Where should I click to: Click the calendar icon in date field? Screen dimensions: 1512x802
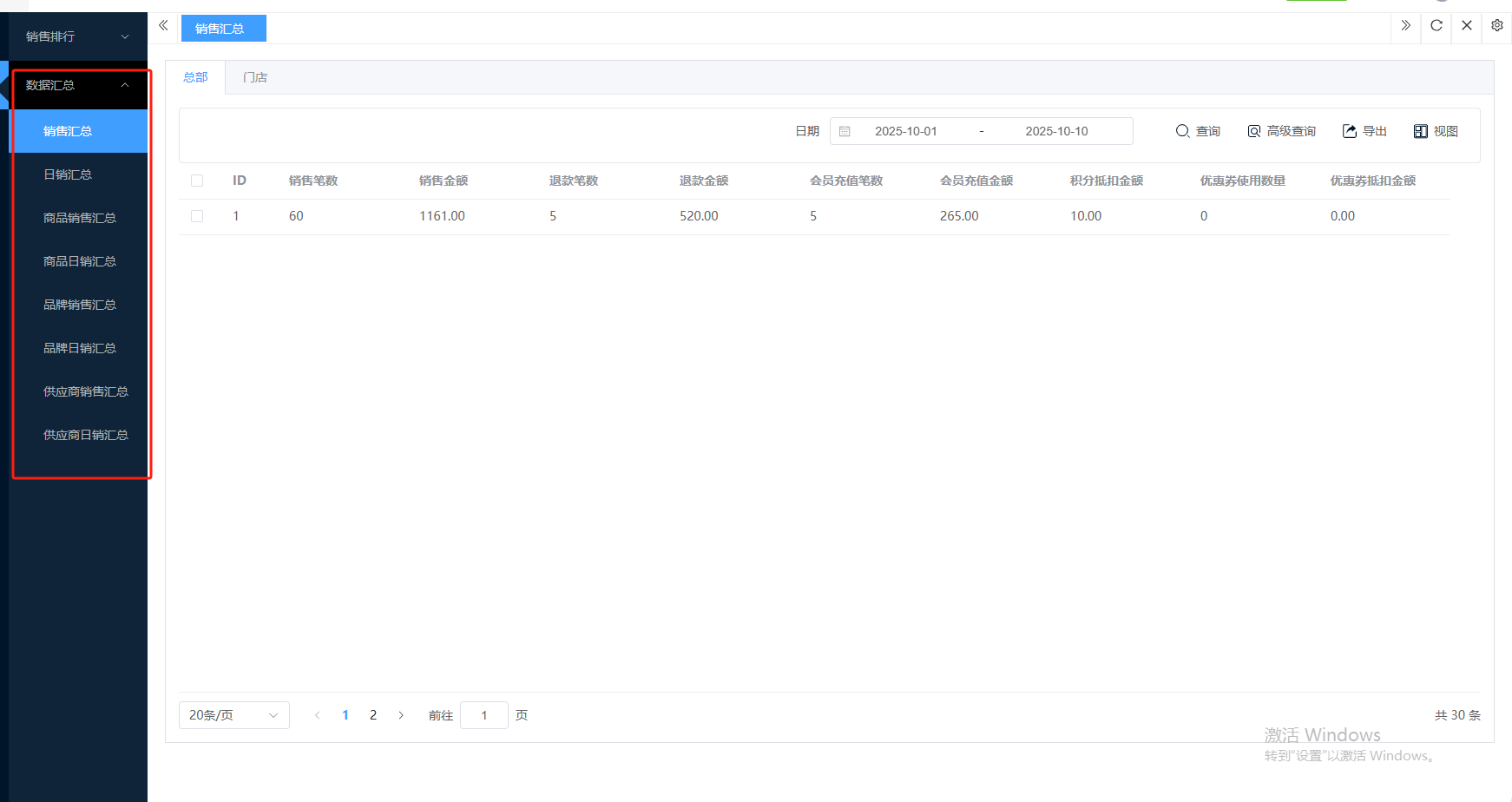[845, 131]
